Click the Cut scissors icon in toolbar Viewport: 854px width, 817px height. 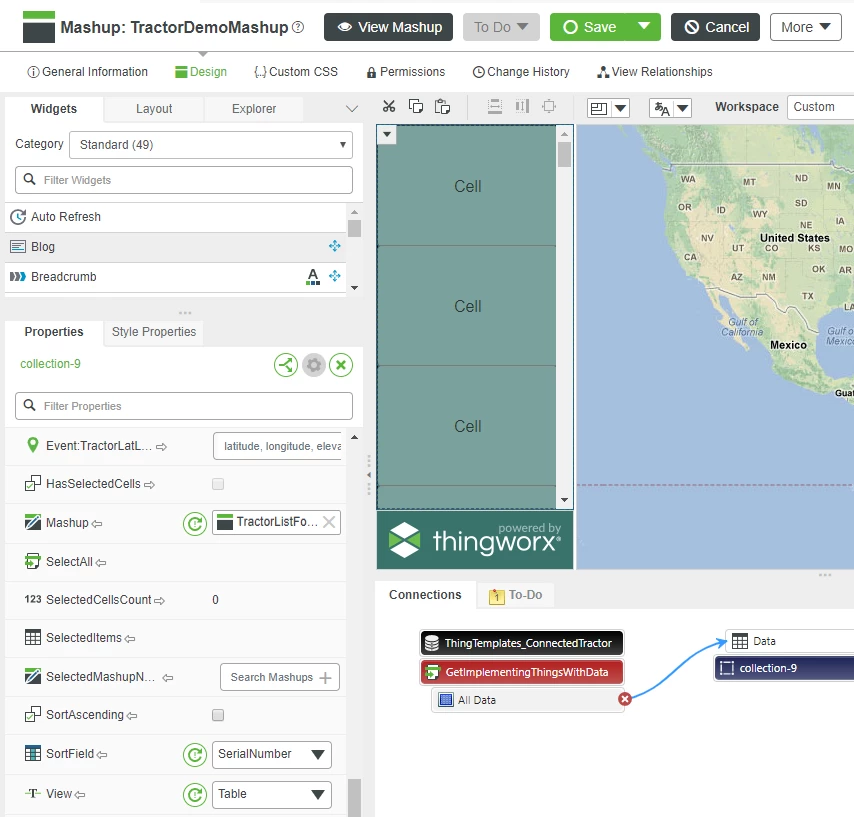pyautogui.click(x=388, y=106)
